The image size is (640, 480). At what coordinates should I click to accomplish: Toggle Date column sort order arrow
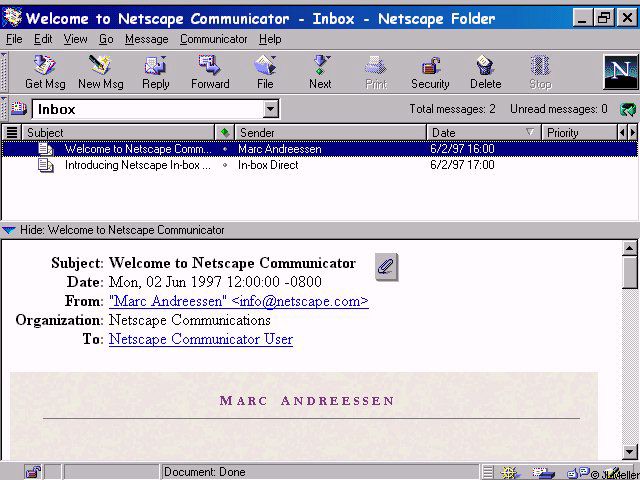[530, 132]
